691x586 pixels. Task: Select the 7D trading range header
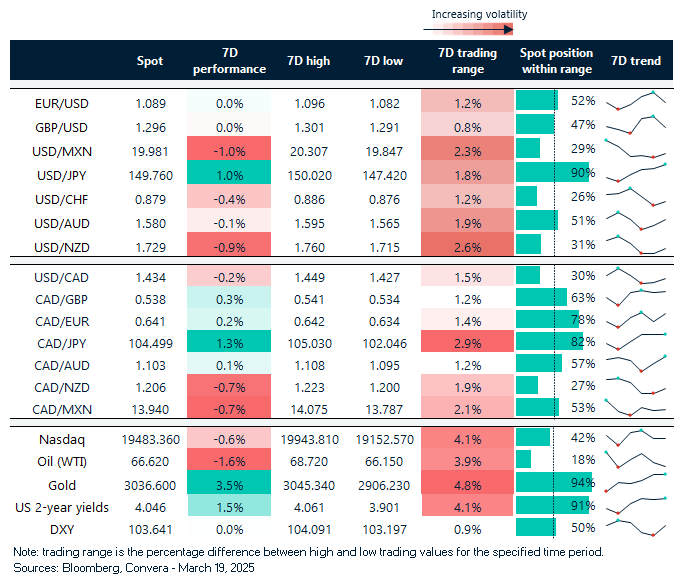(x=461, y=61)
